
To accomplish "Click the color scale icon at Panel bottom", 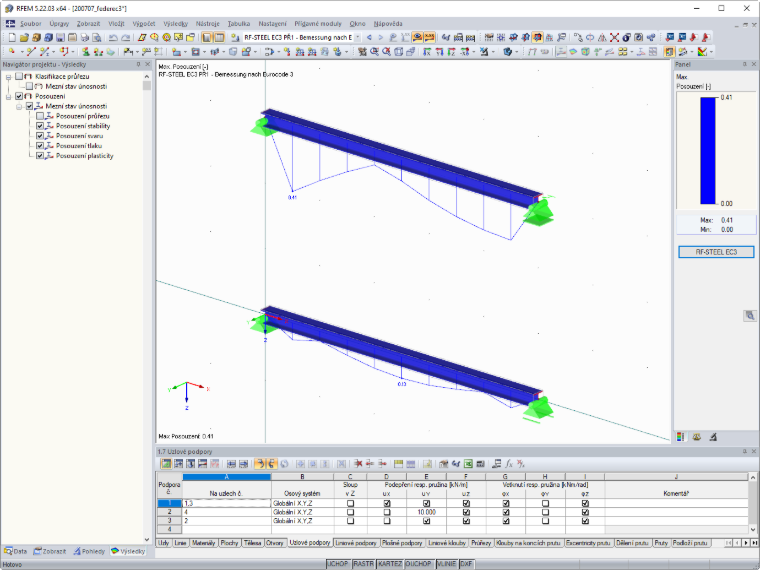I will [681, 437].
